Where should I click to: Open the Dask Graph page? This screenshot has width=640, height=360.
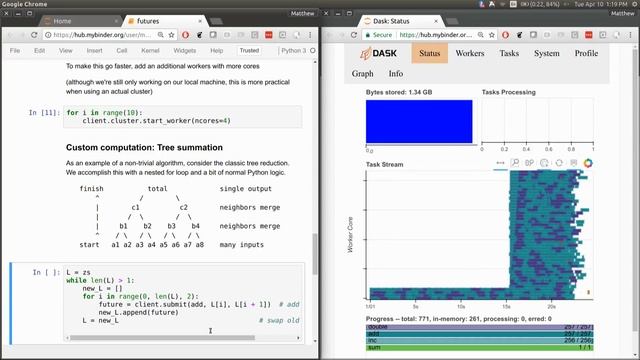tap(362, 74)
